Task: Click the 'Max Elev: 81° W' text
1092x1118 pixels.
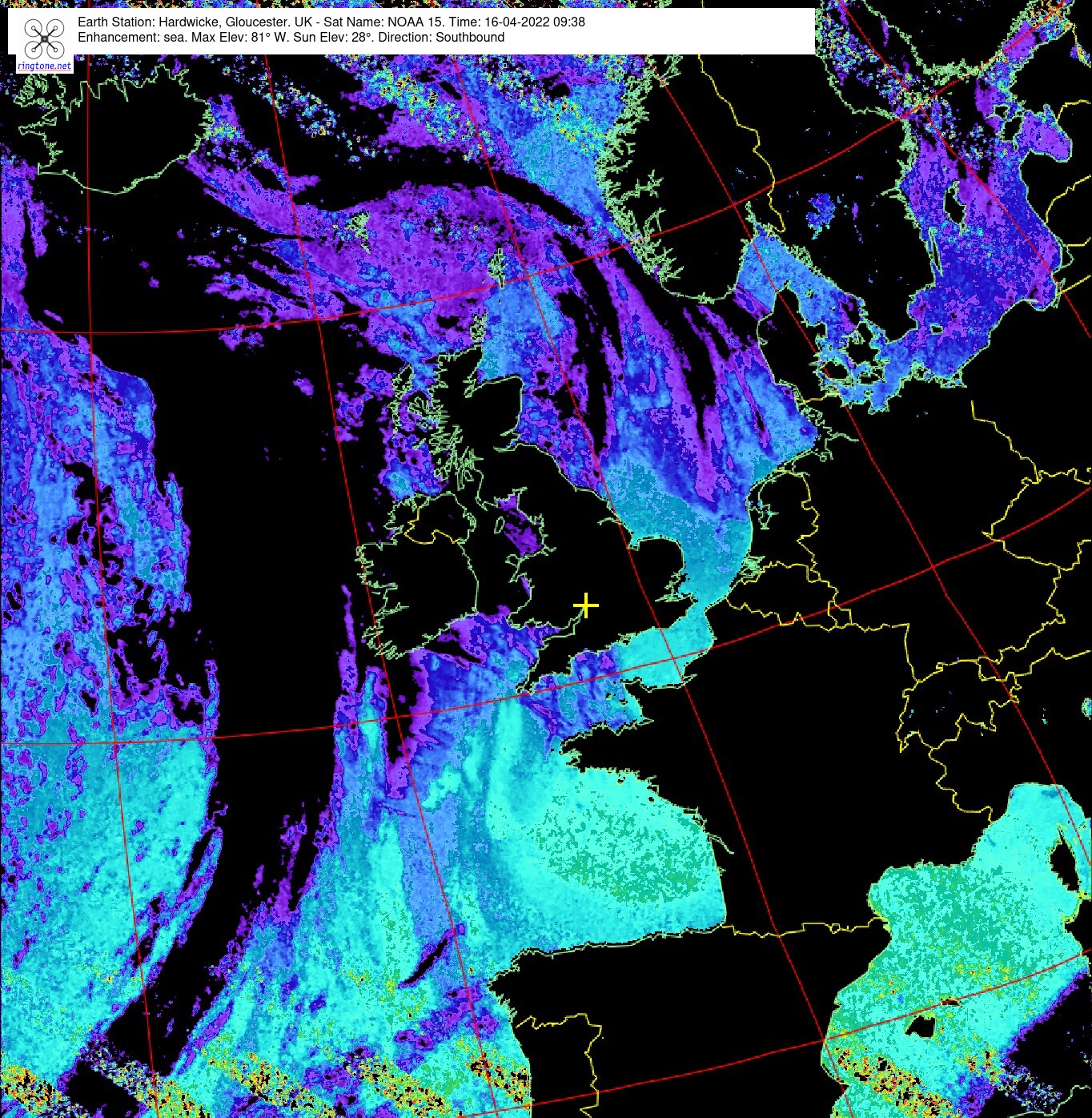Action: pyautogui.click(x=240, y=37)
